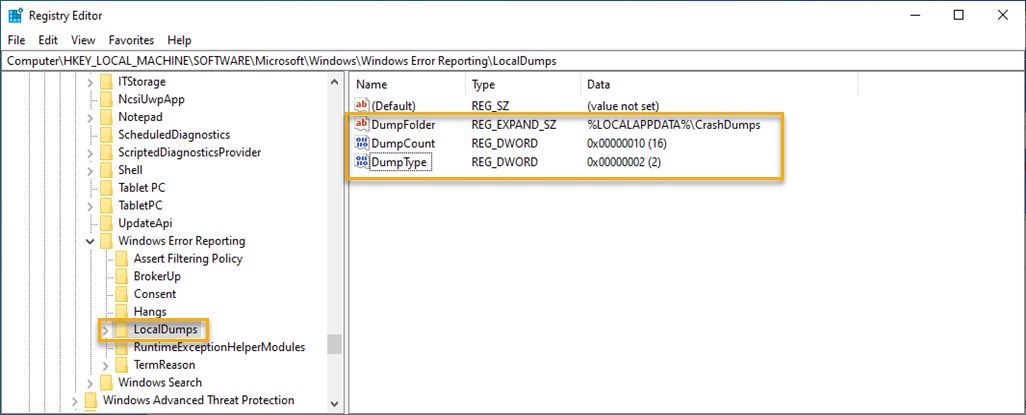Screen dimensions: 1026x415
Task: Click the tree scrollbar down arrow
Action: (x=334, y=404)
